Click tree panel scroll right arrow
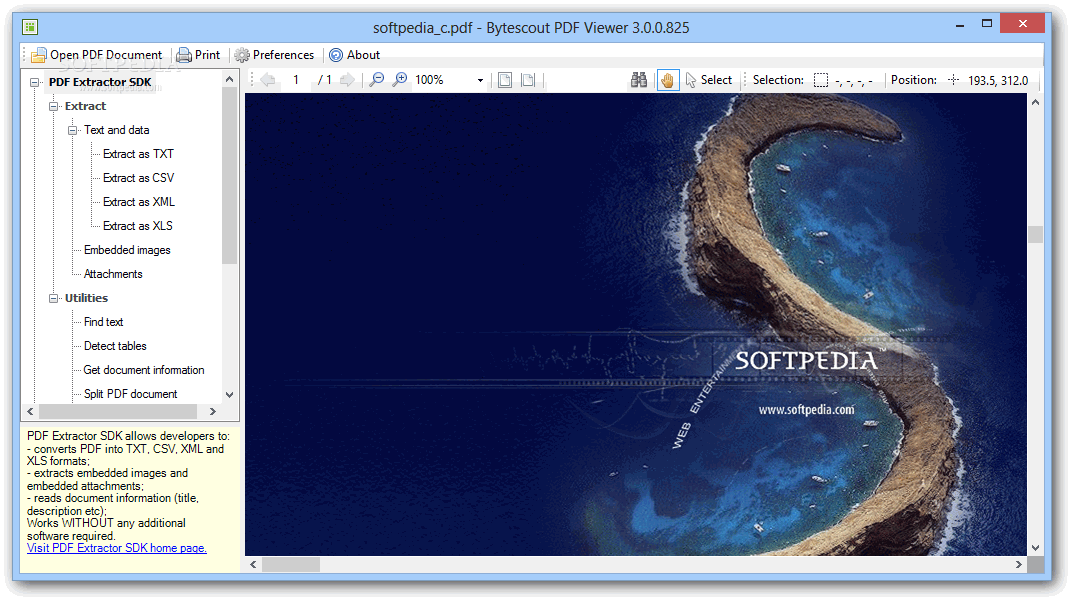This screenshot has width=1072, height=601. (213, 412)
